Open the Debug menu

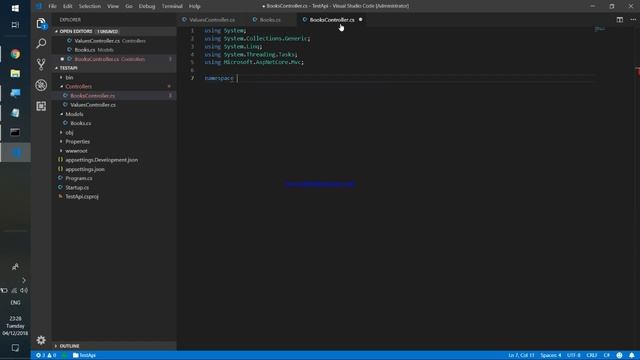(x=147, y=6)
